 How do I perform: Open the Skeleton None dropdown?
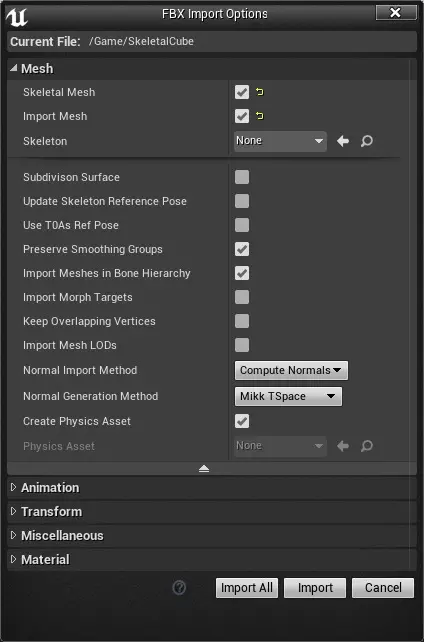tap(280, 141)
